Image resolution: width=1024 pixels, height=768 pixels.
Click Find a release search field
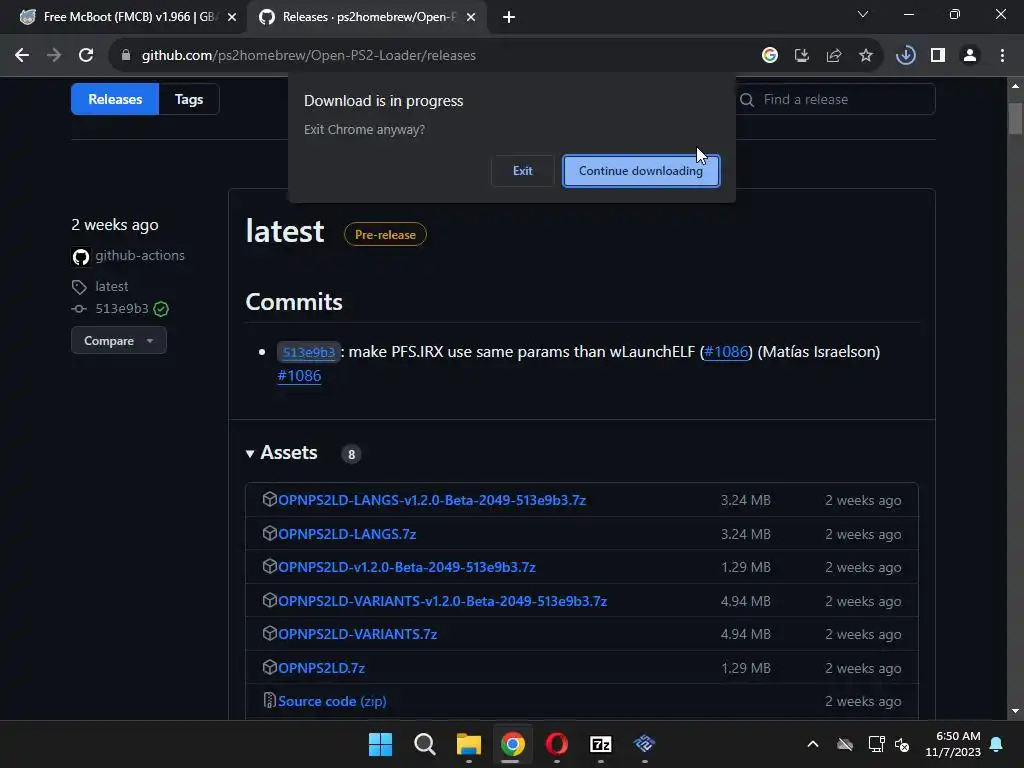[x=836, y=99]
